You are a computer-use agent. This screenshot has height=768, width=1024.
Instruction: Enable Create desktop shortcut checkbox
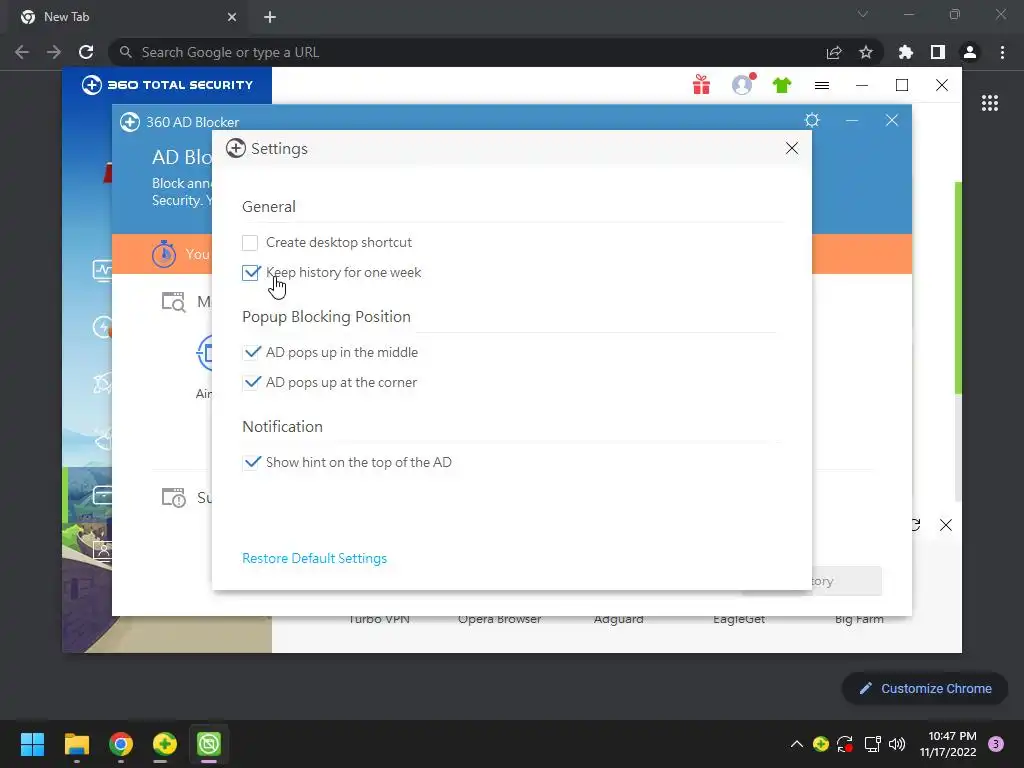[x=250, y=243]
